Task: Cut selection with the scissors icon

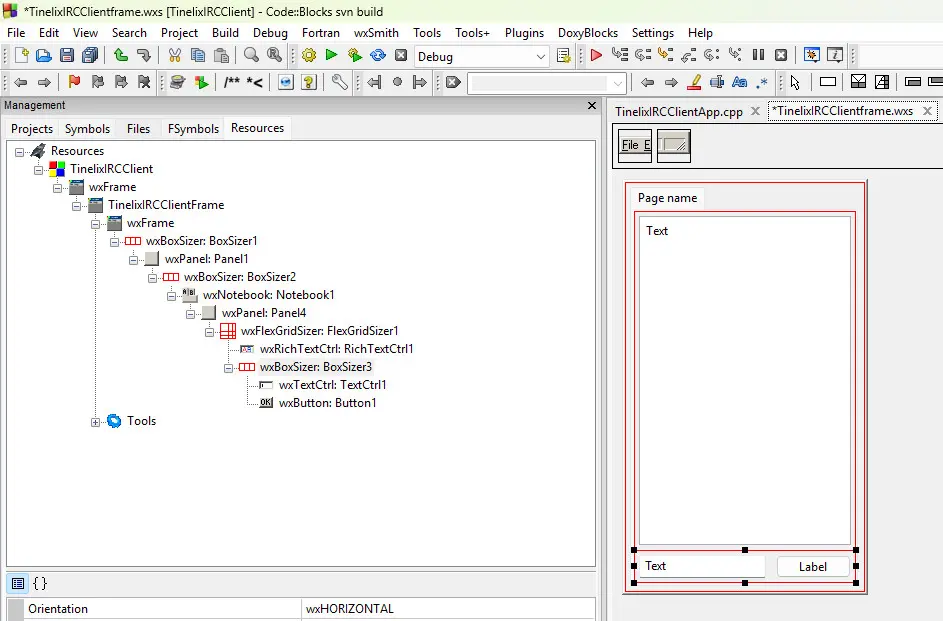Action: coord(174,55)
